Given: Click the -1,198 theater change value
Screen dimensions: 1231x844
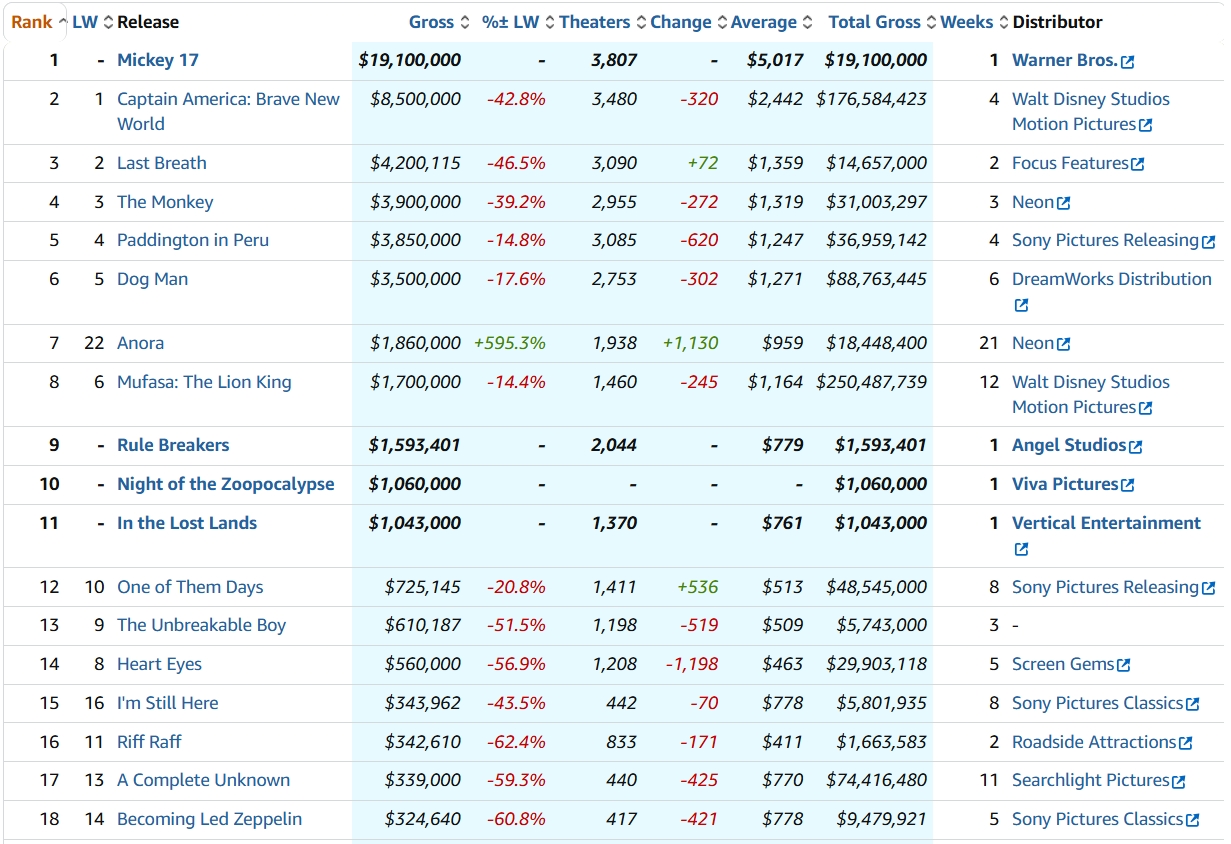Looking at the screenshot, I should [x=692, y=664].
